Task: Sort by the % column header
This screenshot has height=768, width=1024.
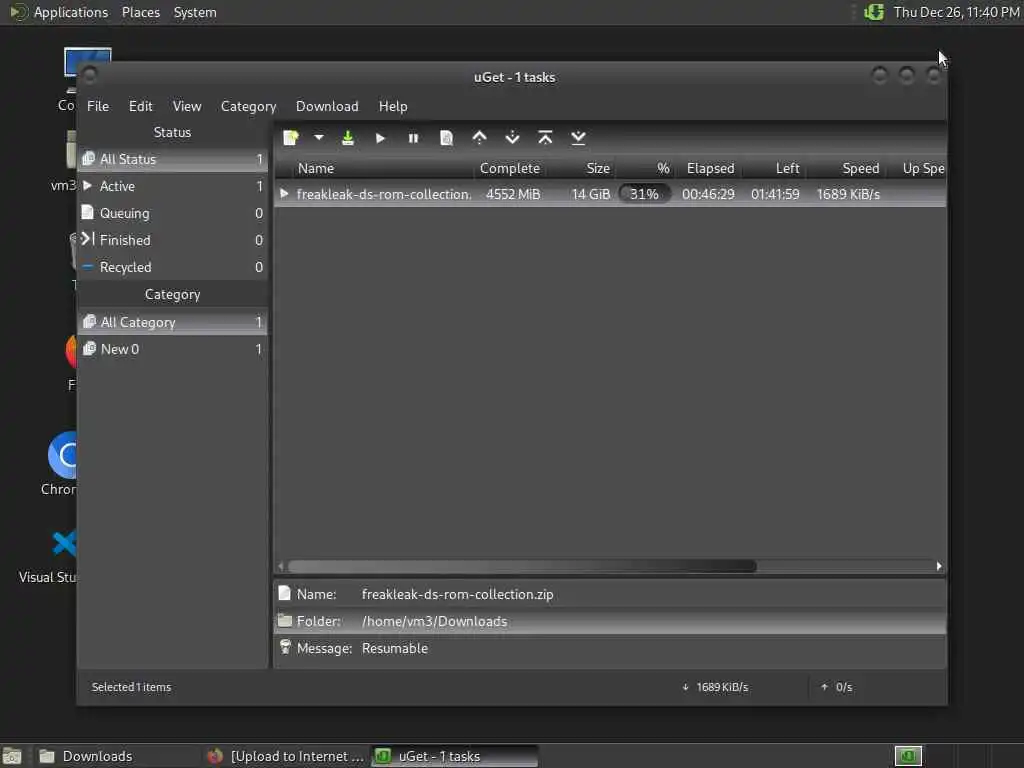Action: click(645, 168)
